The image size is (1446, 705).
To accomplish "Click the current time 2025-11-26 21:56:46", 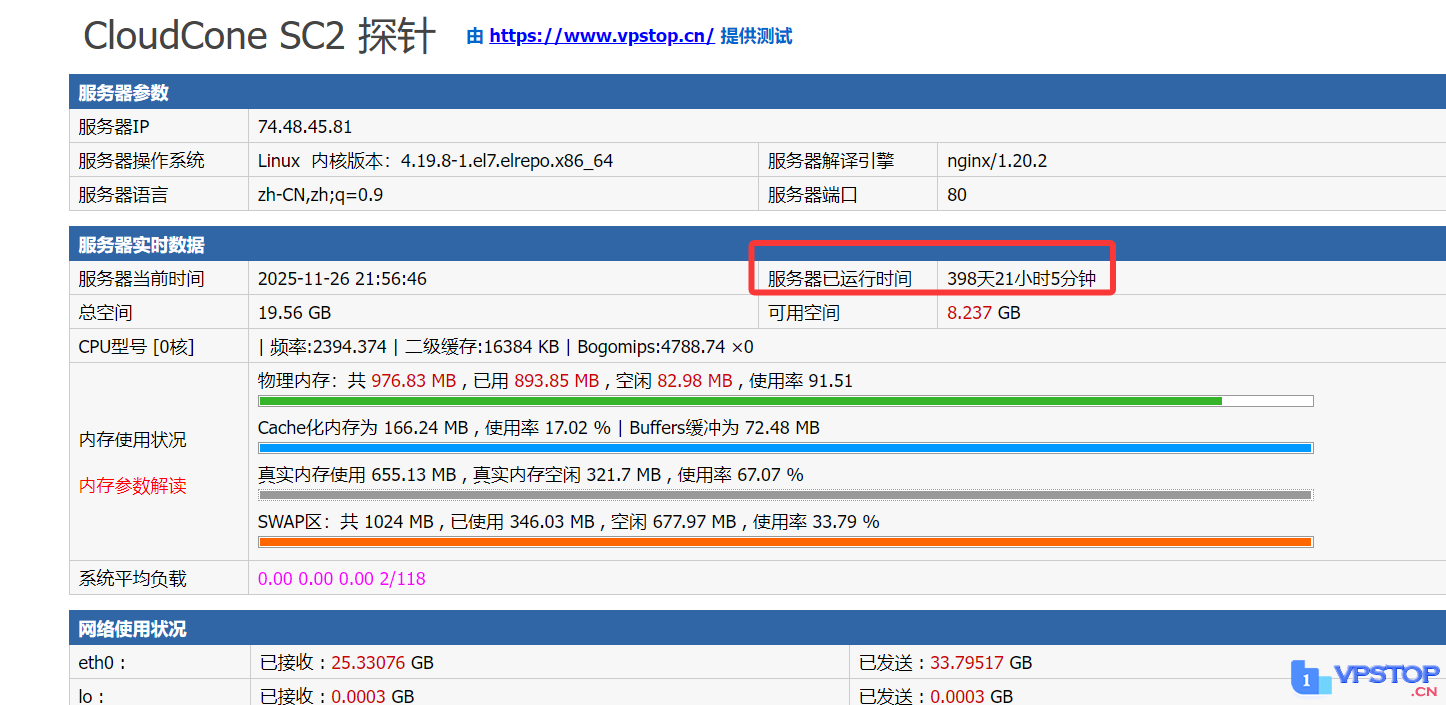I will click(x=342, y=279).
